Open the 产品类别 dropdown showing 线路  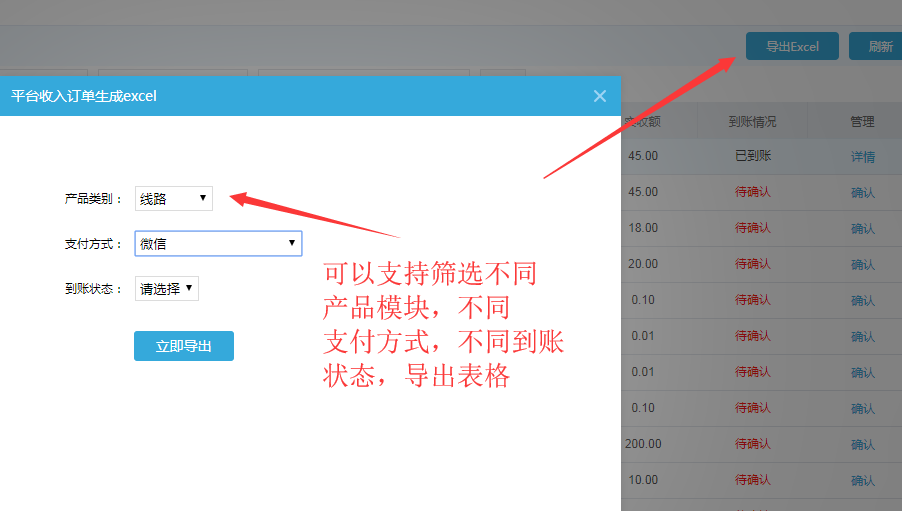tap(174, 199)
